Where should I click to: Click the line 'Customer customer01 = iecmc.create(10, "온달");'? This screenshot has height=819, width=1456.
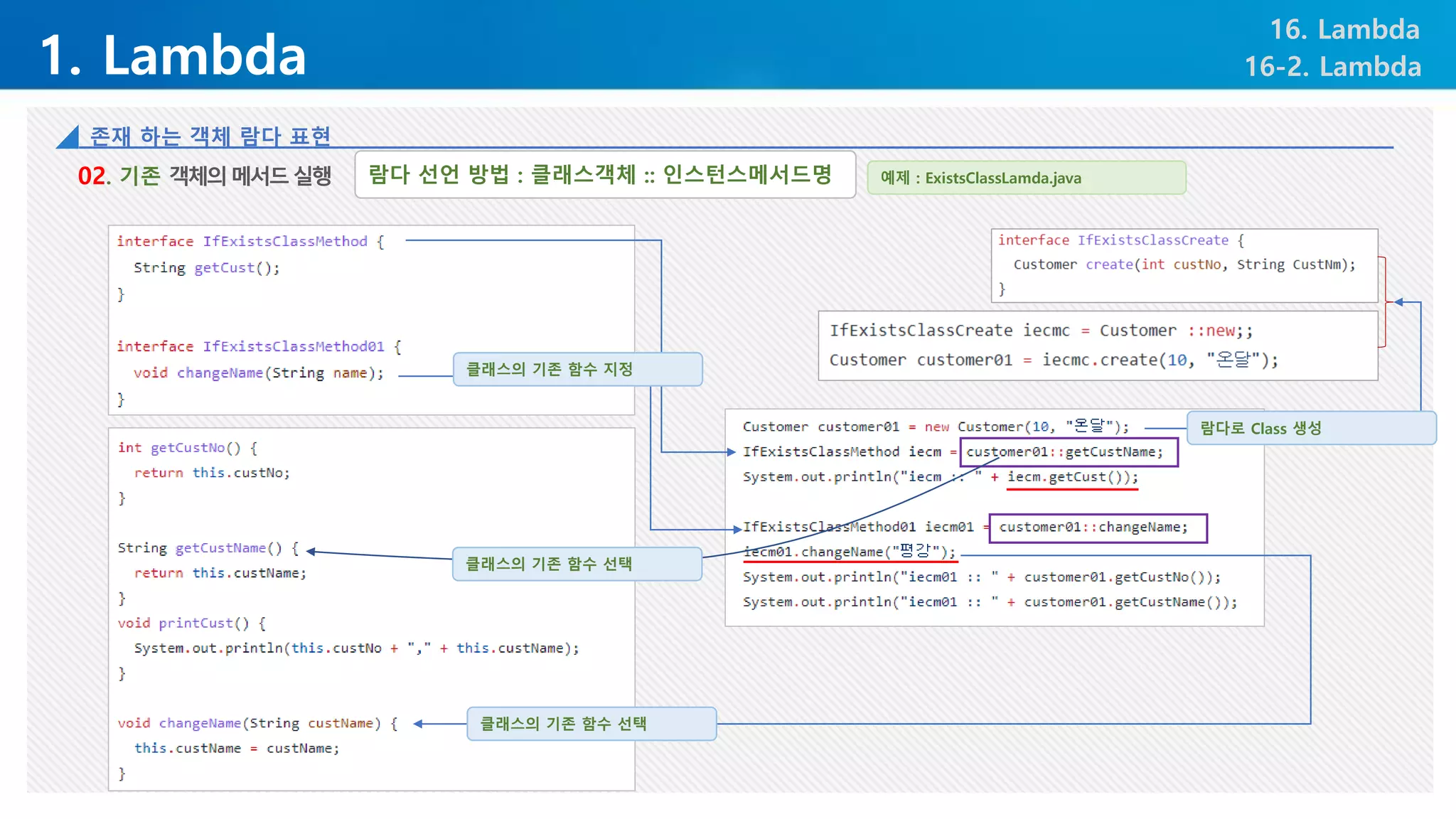(x=1054, y=360)
